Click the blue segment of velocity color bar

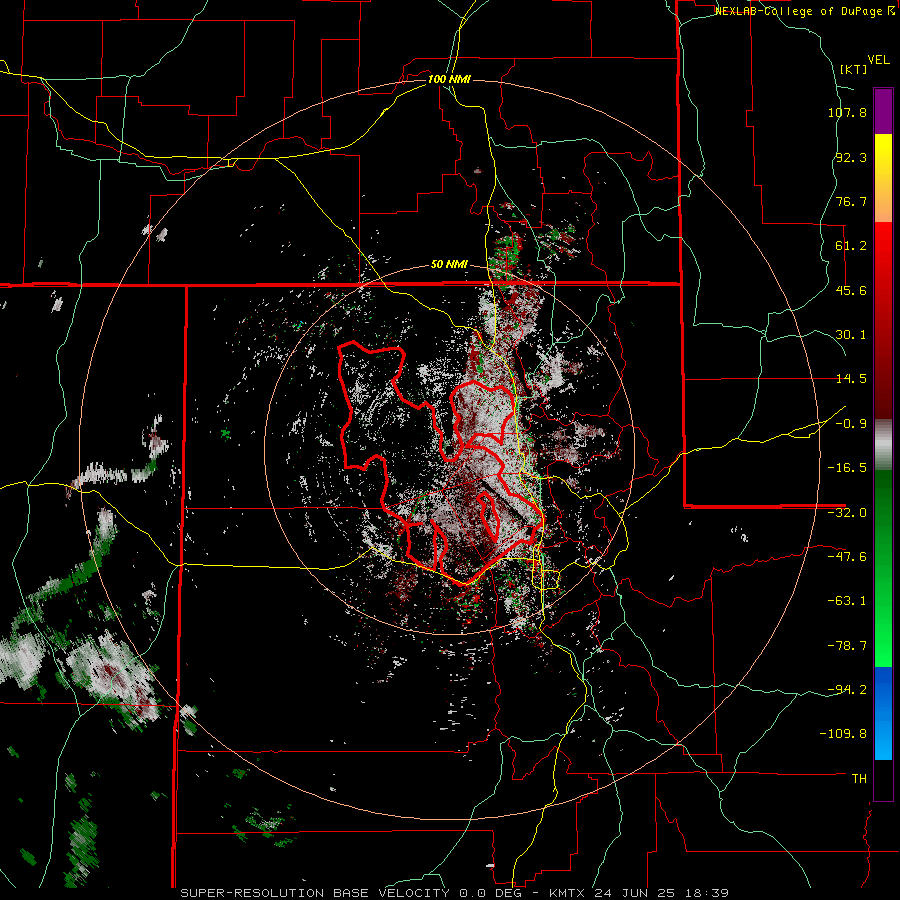883,713
